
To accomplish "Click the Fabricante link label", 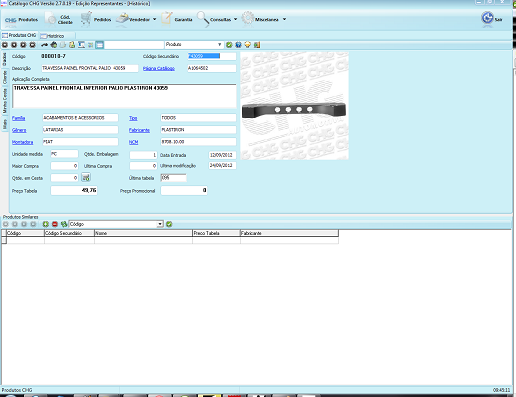I will click(139, 130).
